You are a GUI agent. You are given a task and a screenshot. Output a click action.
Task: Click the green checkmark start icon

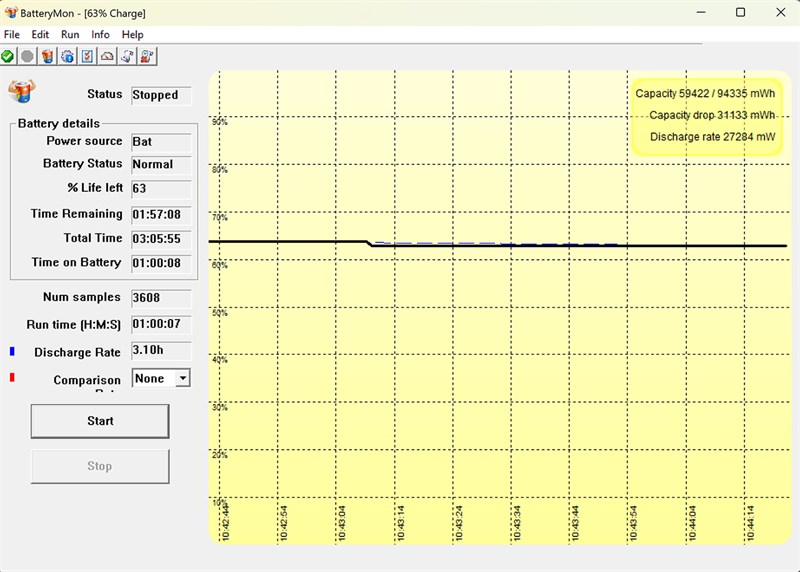(8, 56)
